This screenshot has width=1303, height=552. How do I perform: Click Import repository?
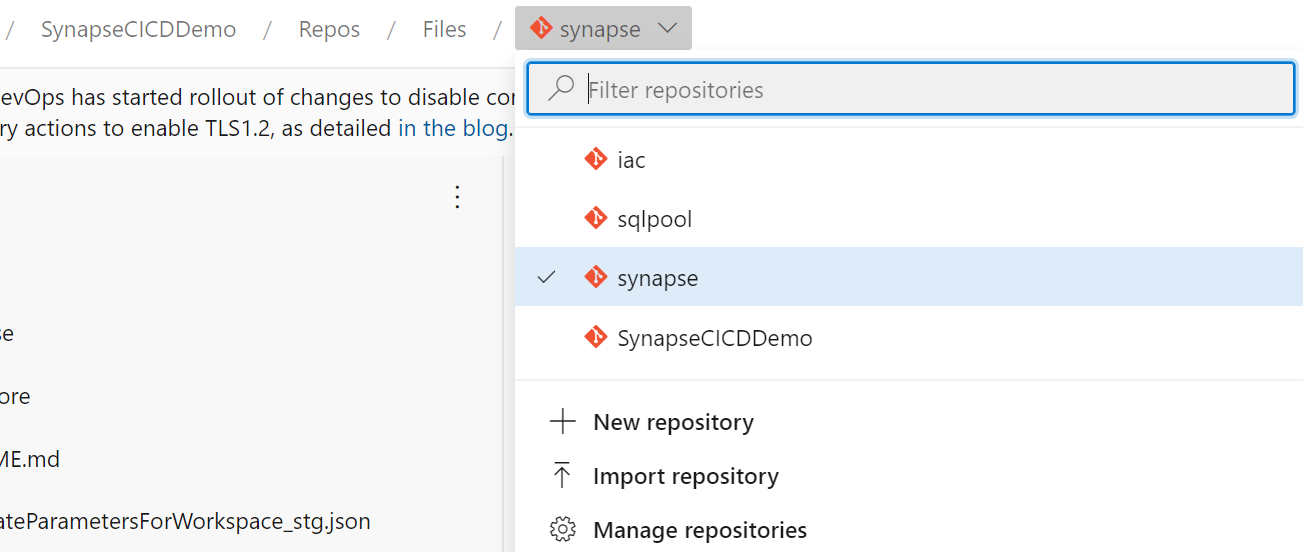tap(685, 476)
